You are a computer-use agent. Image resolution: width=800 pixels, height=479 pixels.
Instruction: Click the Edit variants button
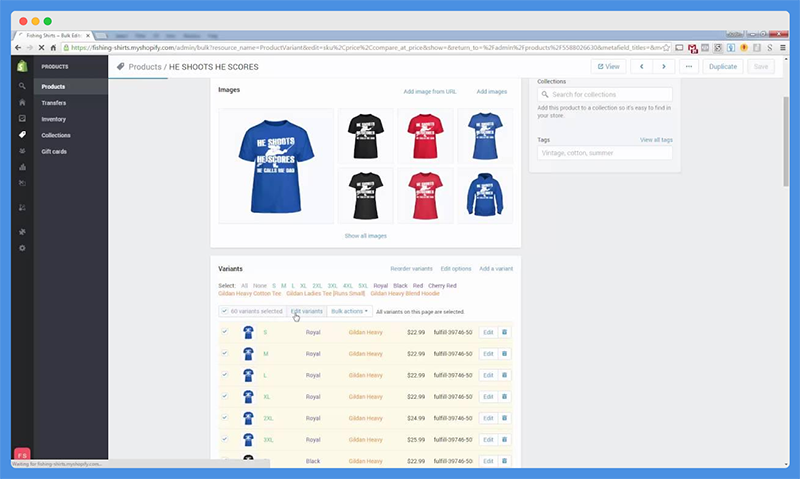click(x=307, y=311)
